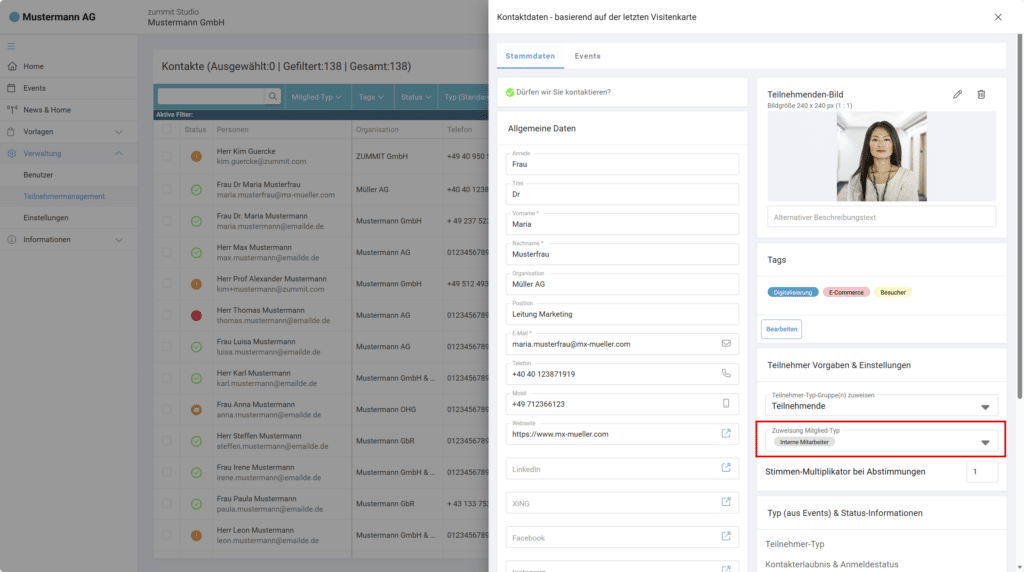Open Teilnehmermanagement in the sidebar
The height and width of the screenshot is (572, 1024).
[64, 196]
